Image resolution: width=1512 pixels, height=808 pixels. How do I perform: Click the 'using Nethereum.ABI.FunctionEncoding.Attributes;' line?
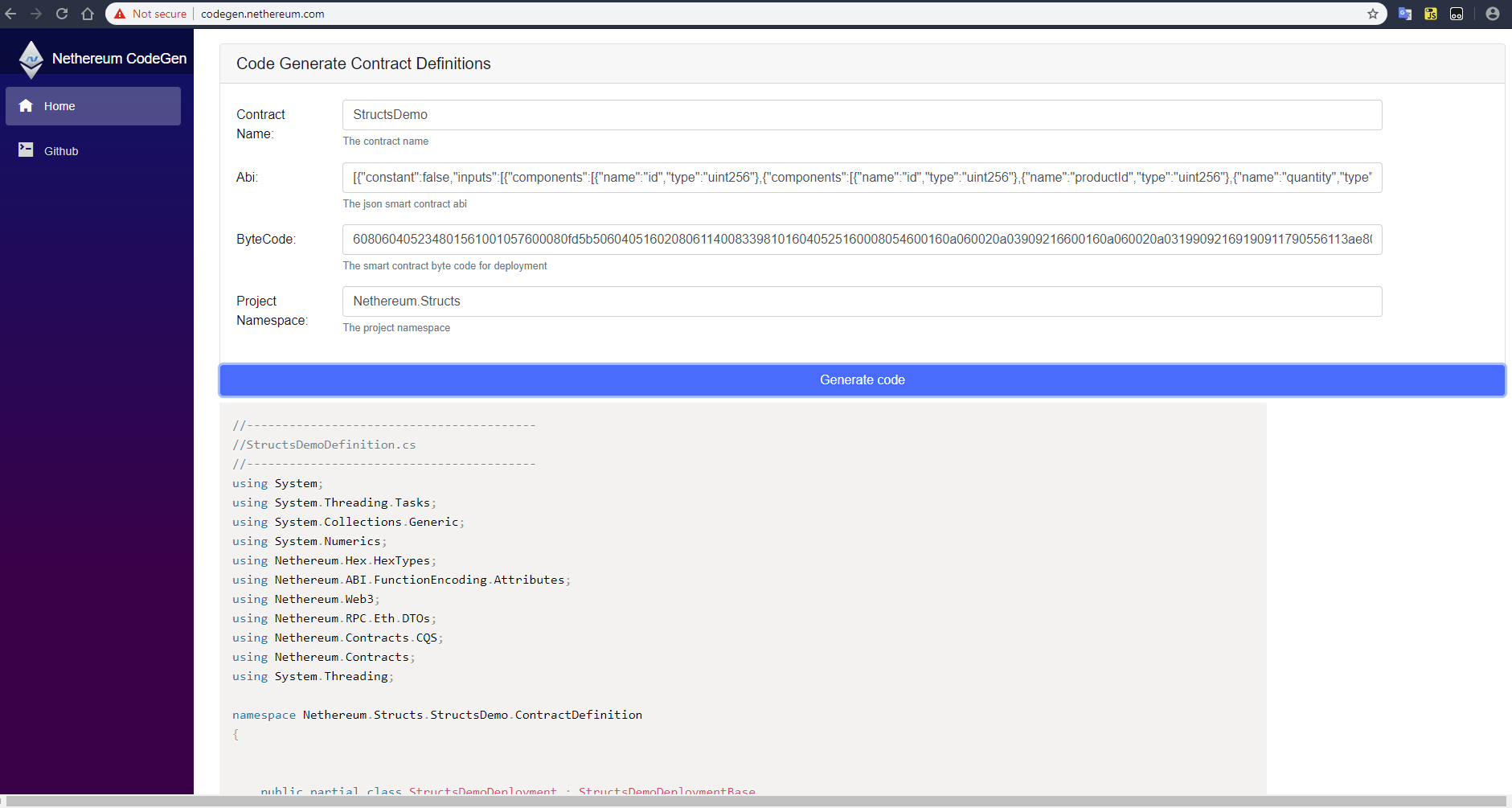click(x=401, y=580)
